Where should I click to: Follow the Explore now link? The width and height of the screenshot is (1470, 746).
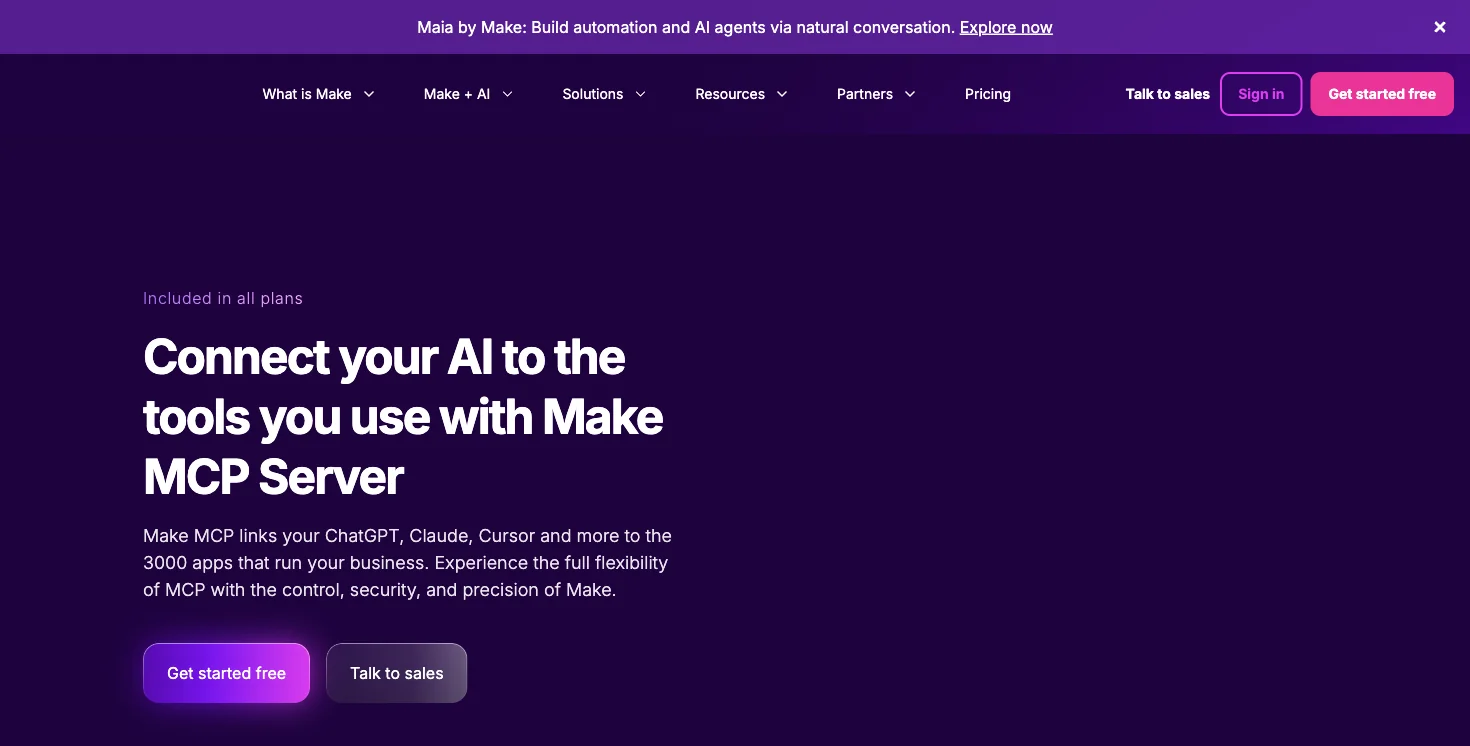[1006, 27]
